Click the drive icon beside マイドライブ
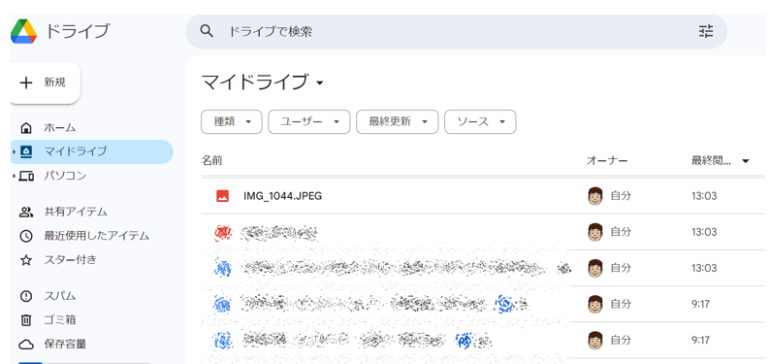 tap(26, 151)
